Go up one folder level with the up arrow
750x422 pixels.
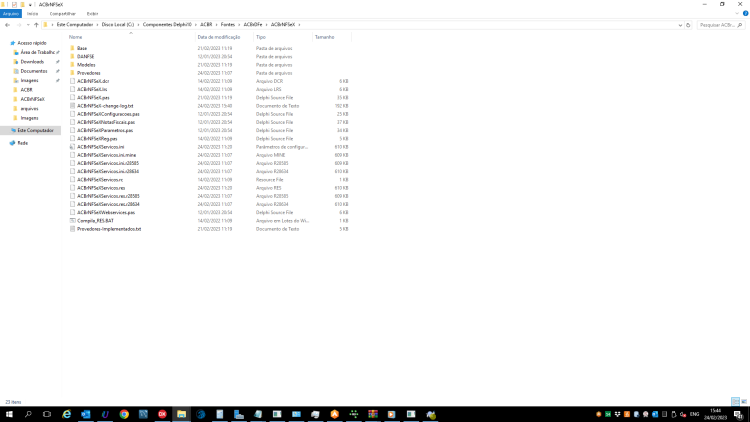(36, 25)
